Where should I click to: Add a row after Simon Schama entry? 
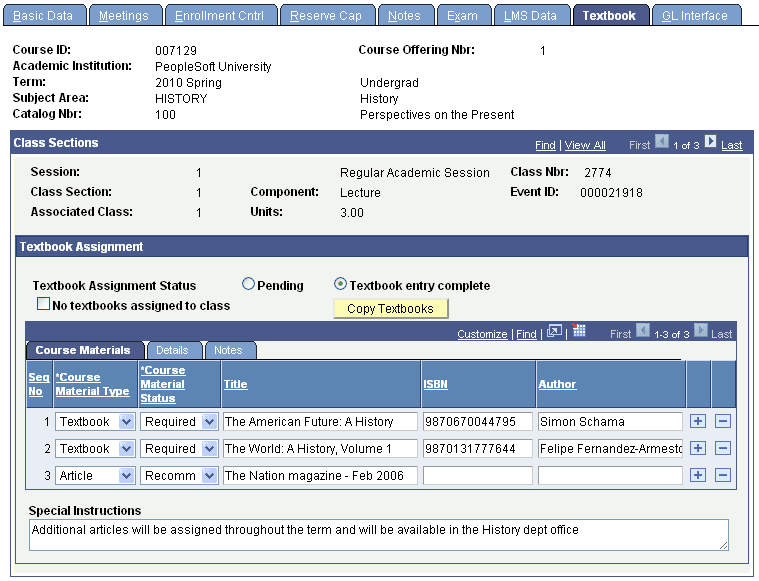tap(698, 421)
